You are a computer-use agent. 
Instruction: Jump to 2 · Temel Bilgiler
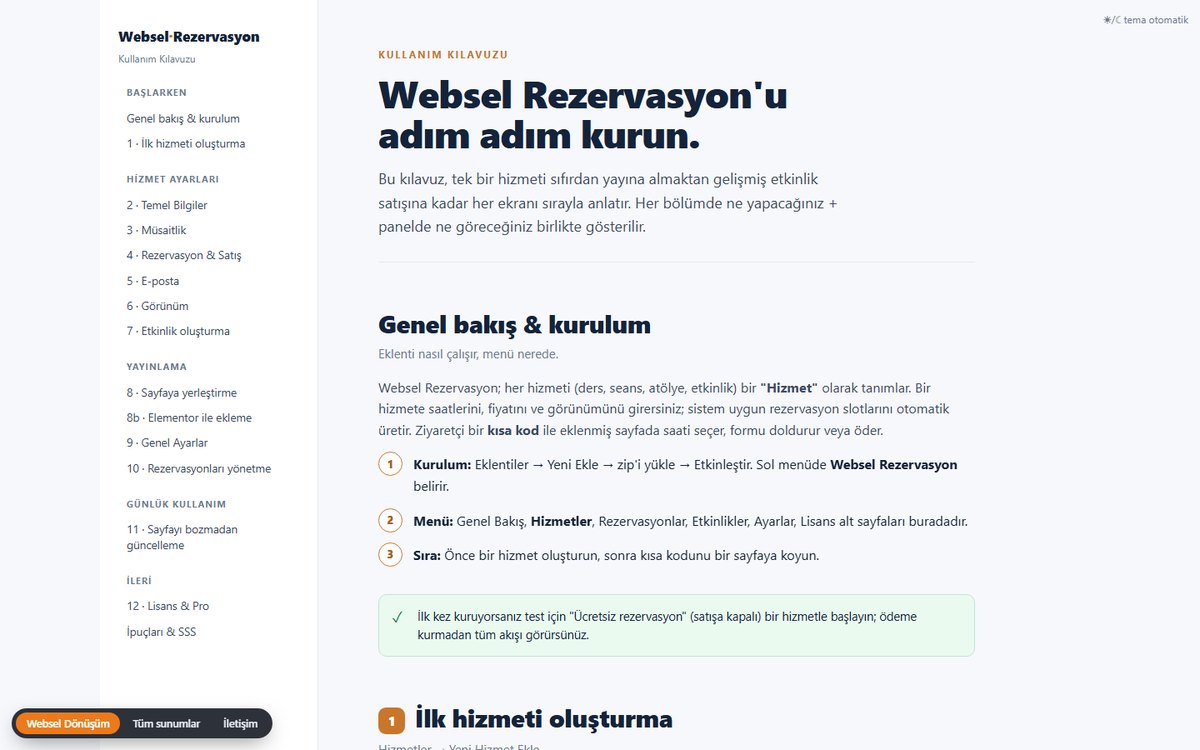[x=167, y=205]
